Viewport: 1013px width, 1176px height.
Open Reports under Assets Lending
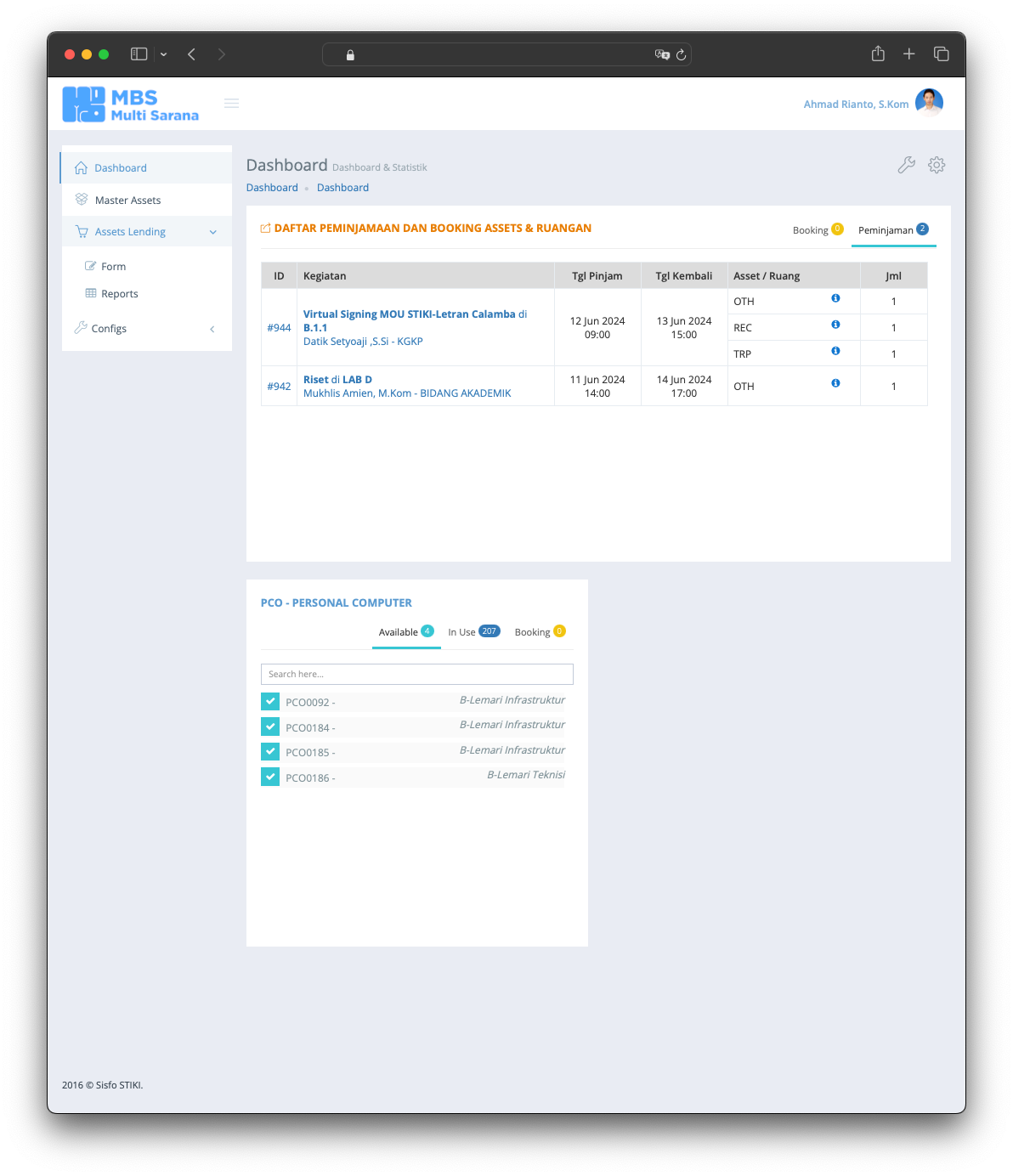tap(119, 294)
